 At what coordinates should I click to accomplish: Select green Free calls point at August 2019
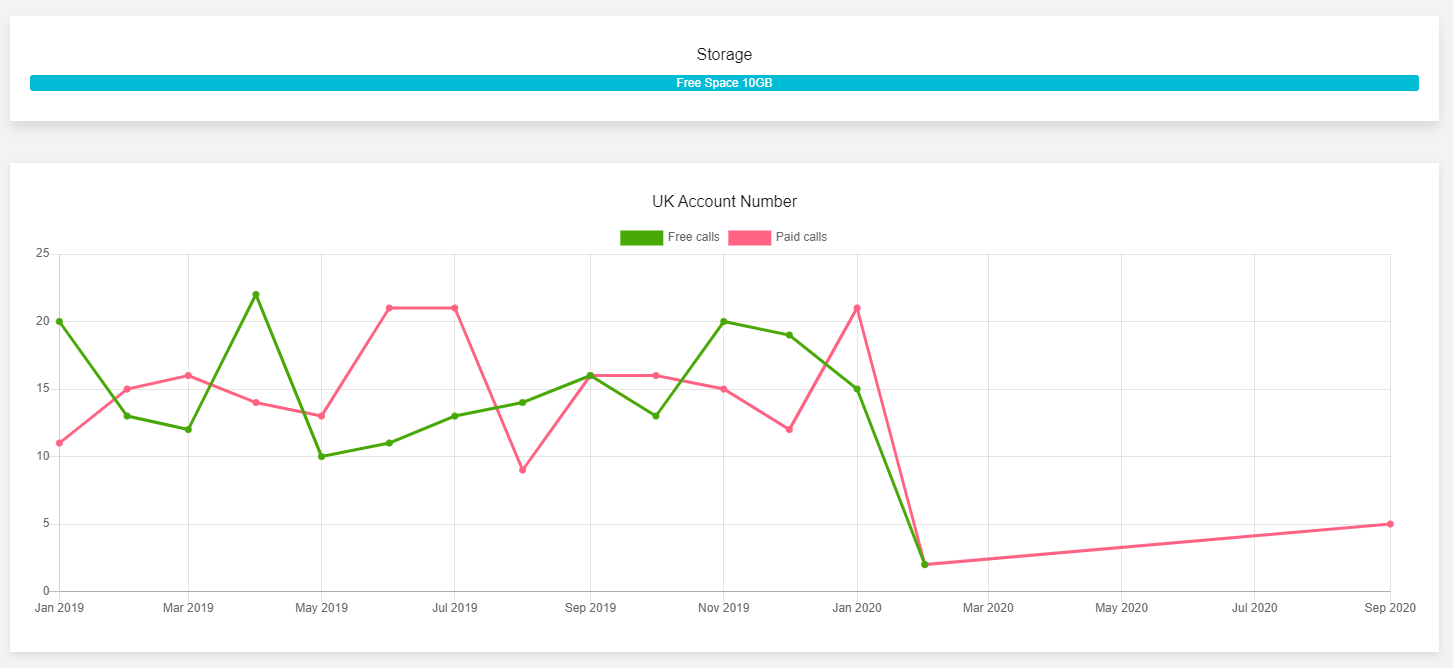(522, 402)
